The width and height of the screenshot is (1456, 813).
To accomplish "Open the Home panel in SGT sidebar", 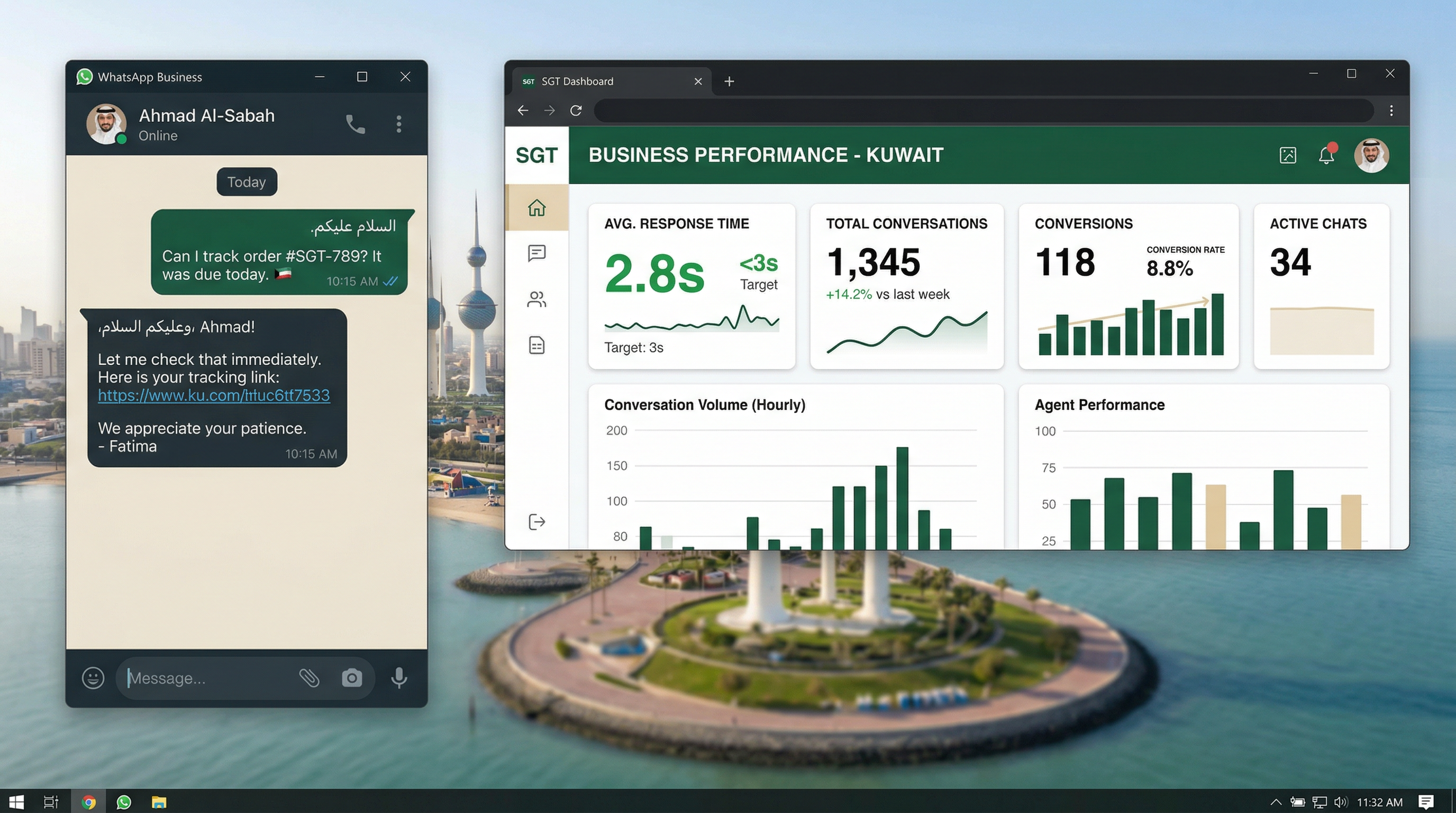I will click(x=536, y=207).
